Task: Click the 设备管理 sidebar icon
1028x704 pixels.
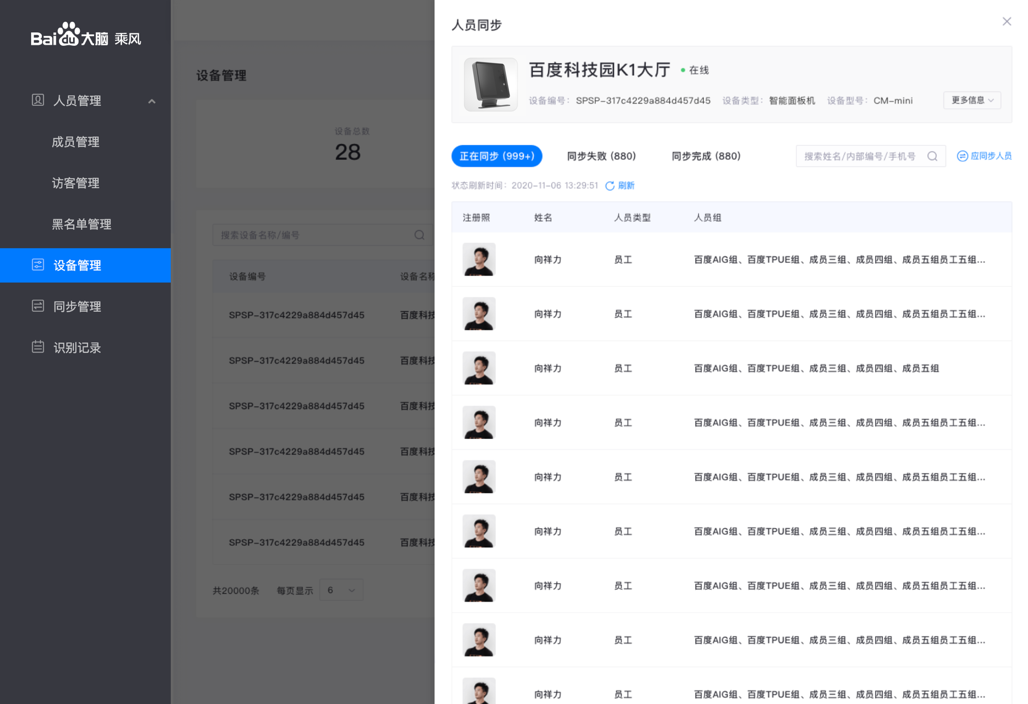Action: tap(38, 265)
